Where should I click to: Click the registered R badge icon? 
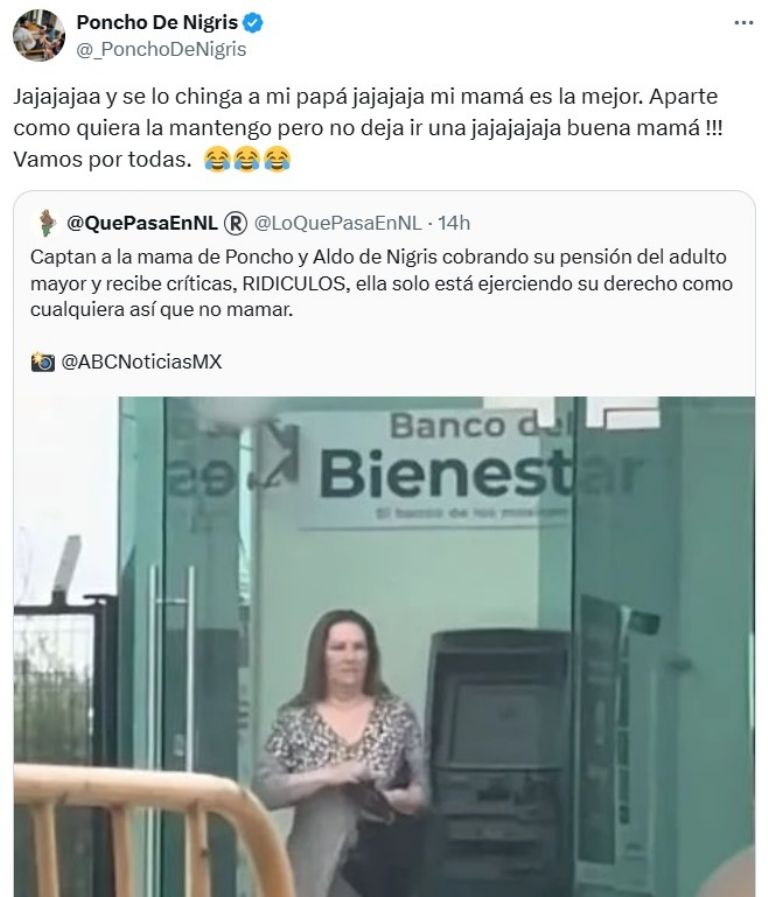[235, 223]
